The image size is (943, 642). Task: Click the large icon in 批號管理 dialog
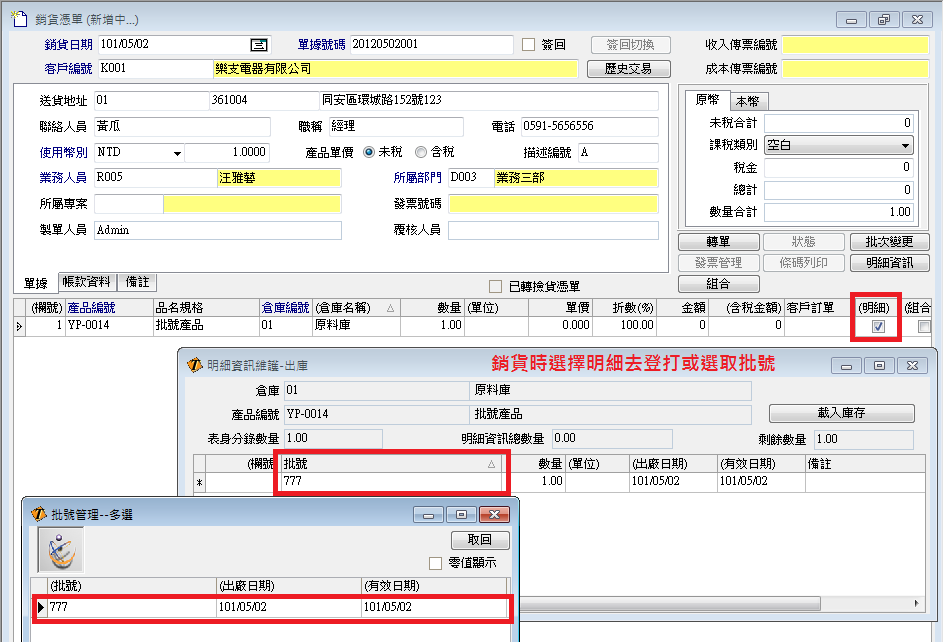click(x=60, y=549)
